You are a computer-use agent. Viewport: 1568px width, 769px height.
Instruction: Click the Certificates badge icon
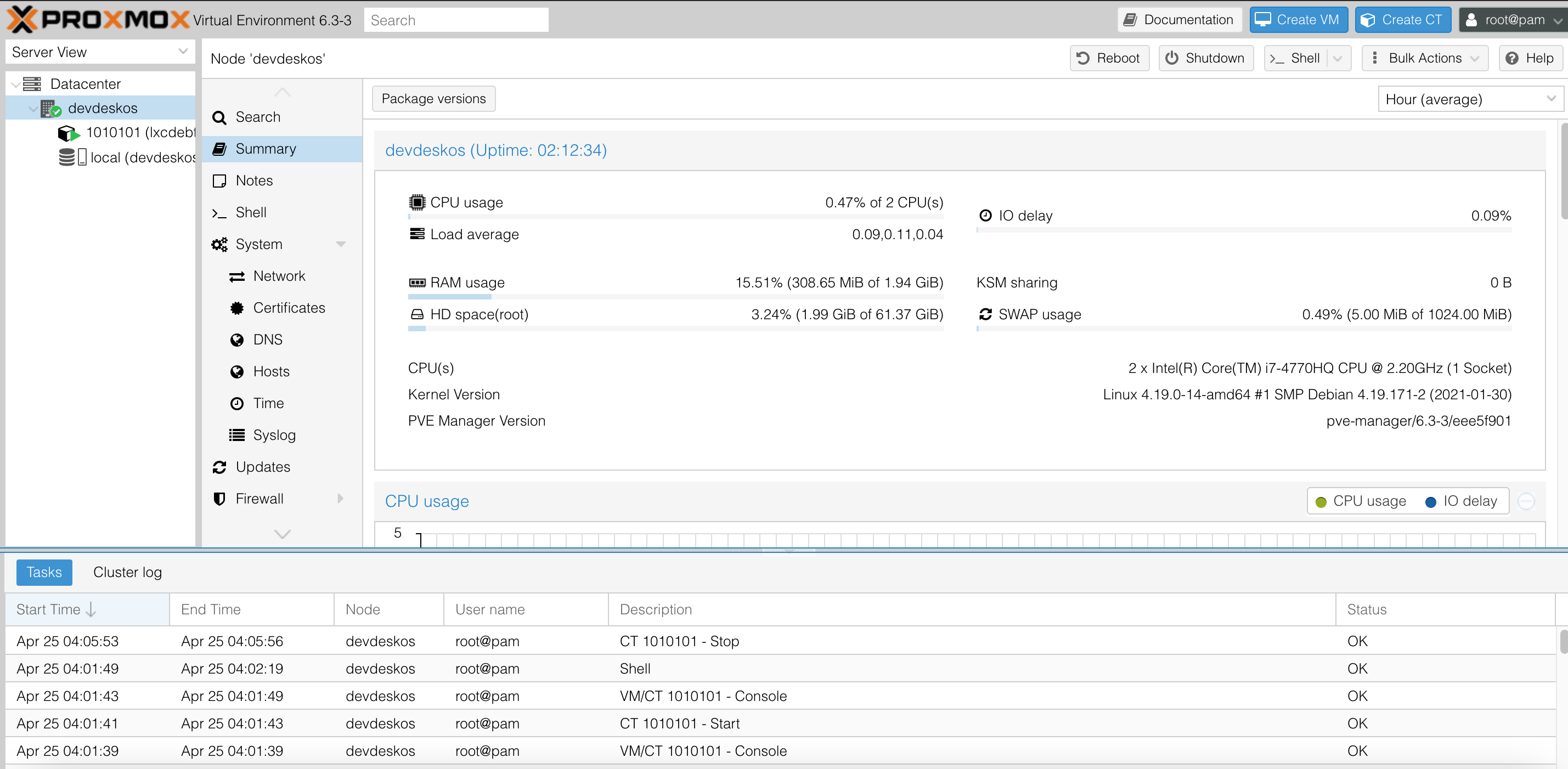(237, 308)
